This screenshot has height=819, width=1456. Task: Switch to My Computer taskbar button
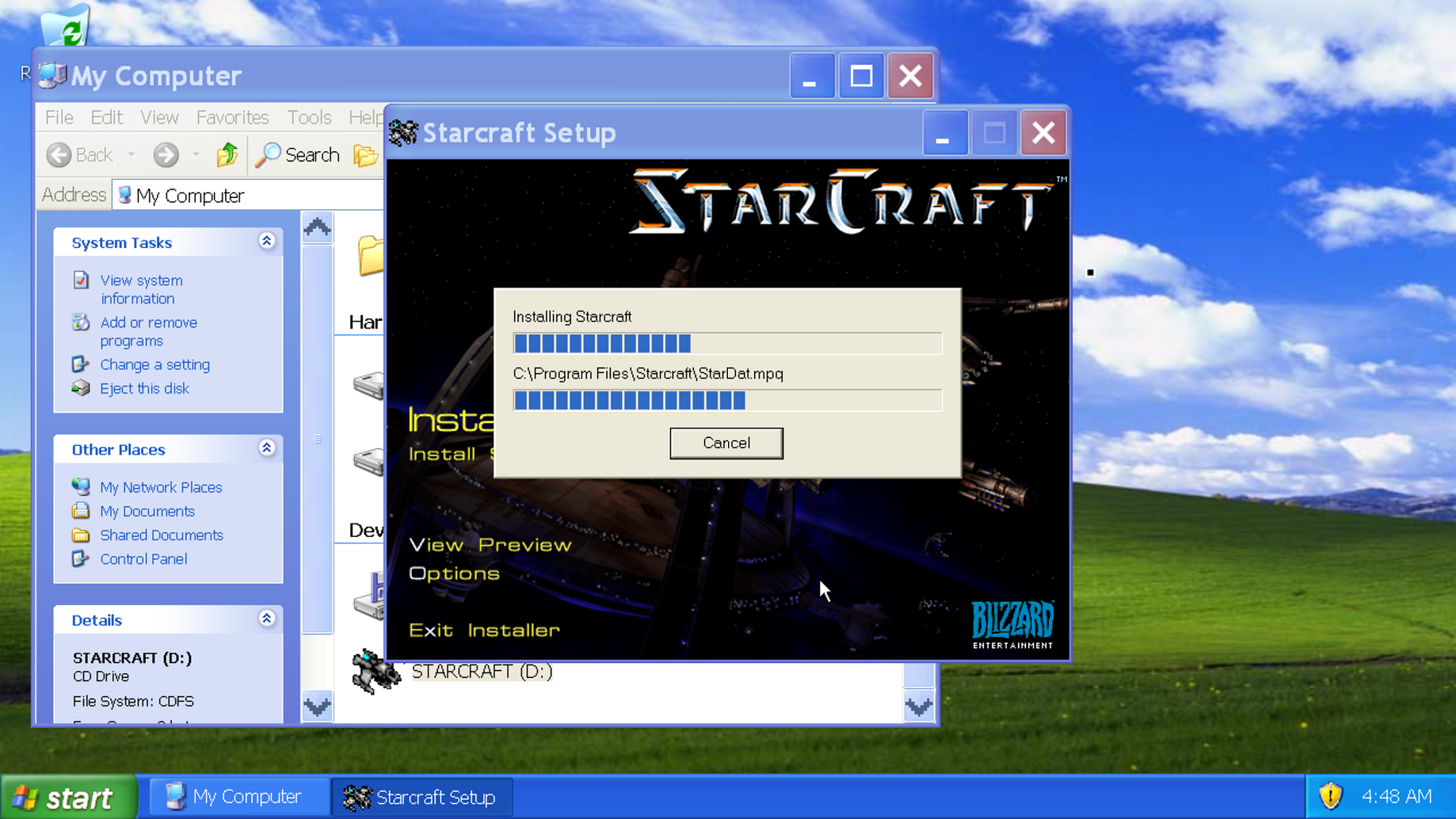coord(239,797)
